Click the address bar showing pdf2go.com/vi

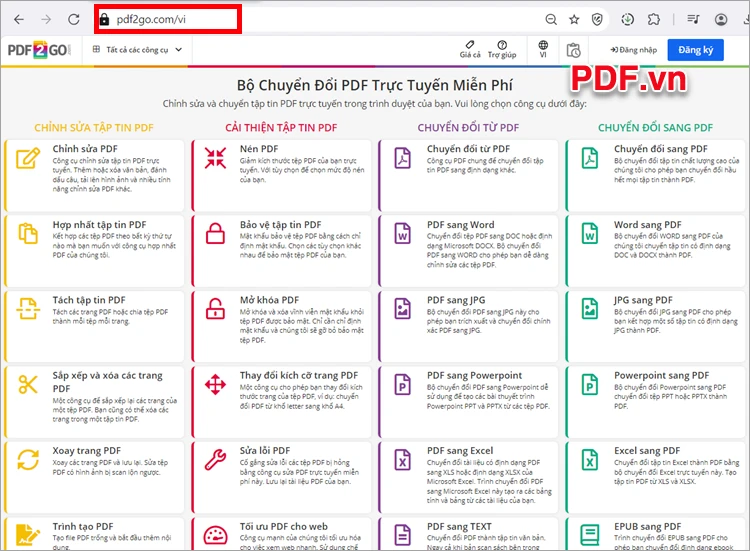[x=168, y=20]
